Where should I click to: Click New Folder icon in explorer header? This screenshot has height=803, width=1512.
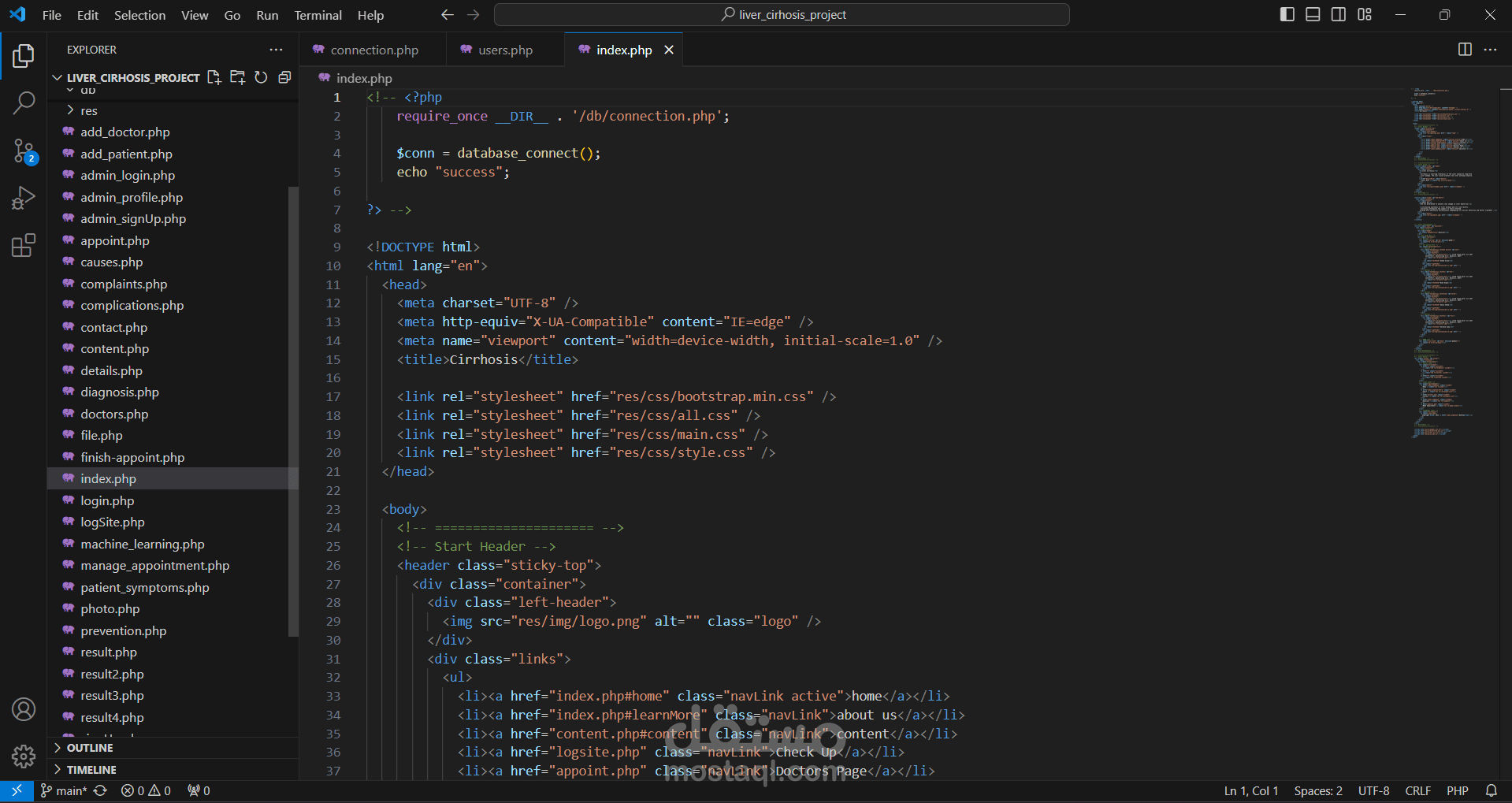point(237,77)
